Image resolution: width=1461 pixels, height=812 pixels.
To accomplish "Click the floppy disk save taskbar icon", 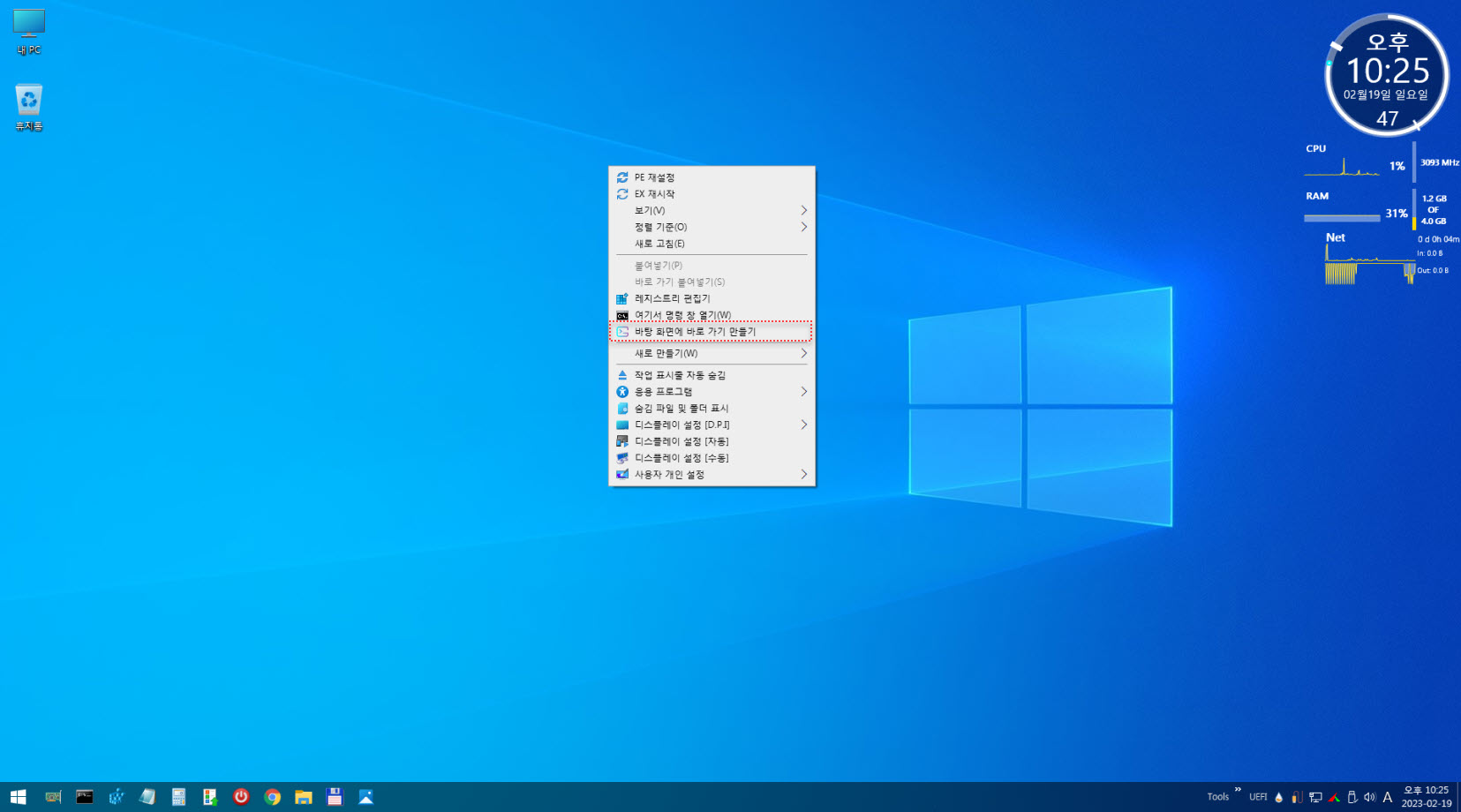I will point(335,797).
